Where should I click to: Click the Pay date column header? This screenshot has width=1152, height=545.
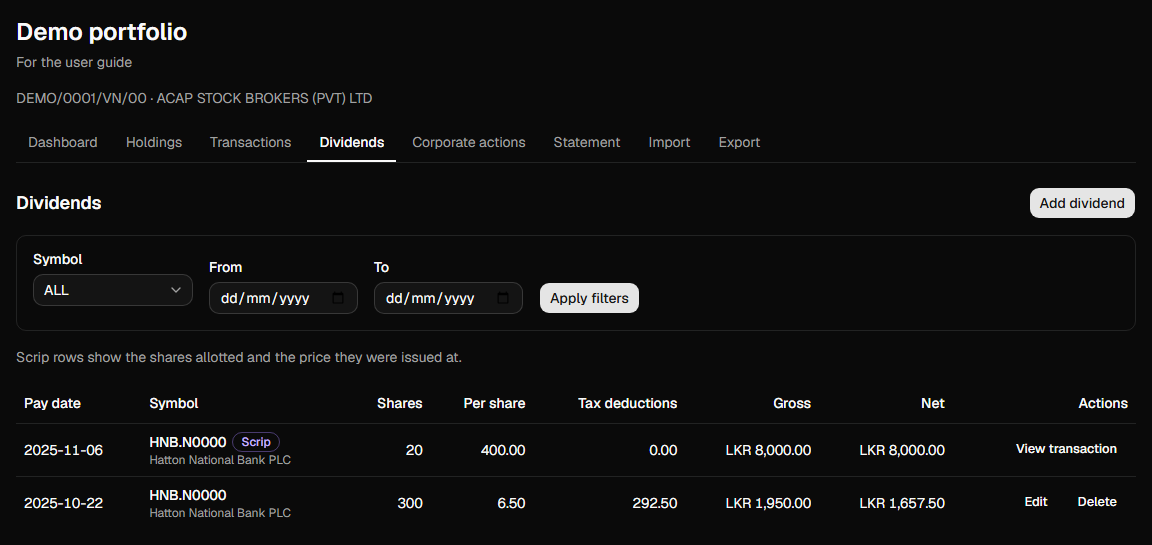(52, 403)
